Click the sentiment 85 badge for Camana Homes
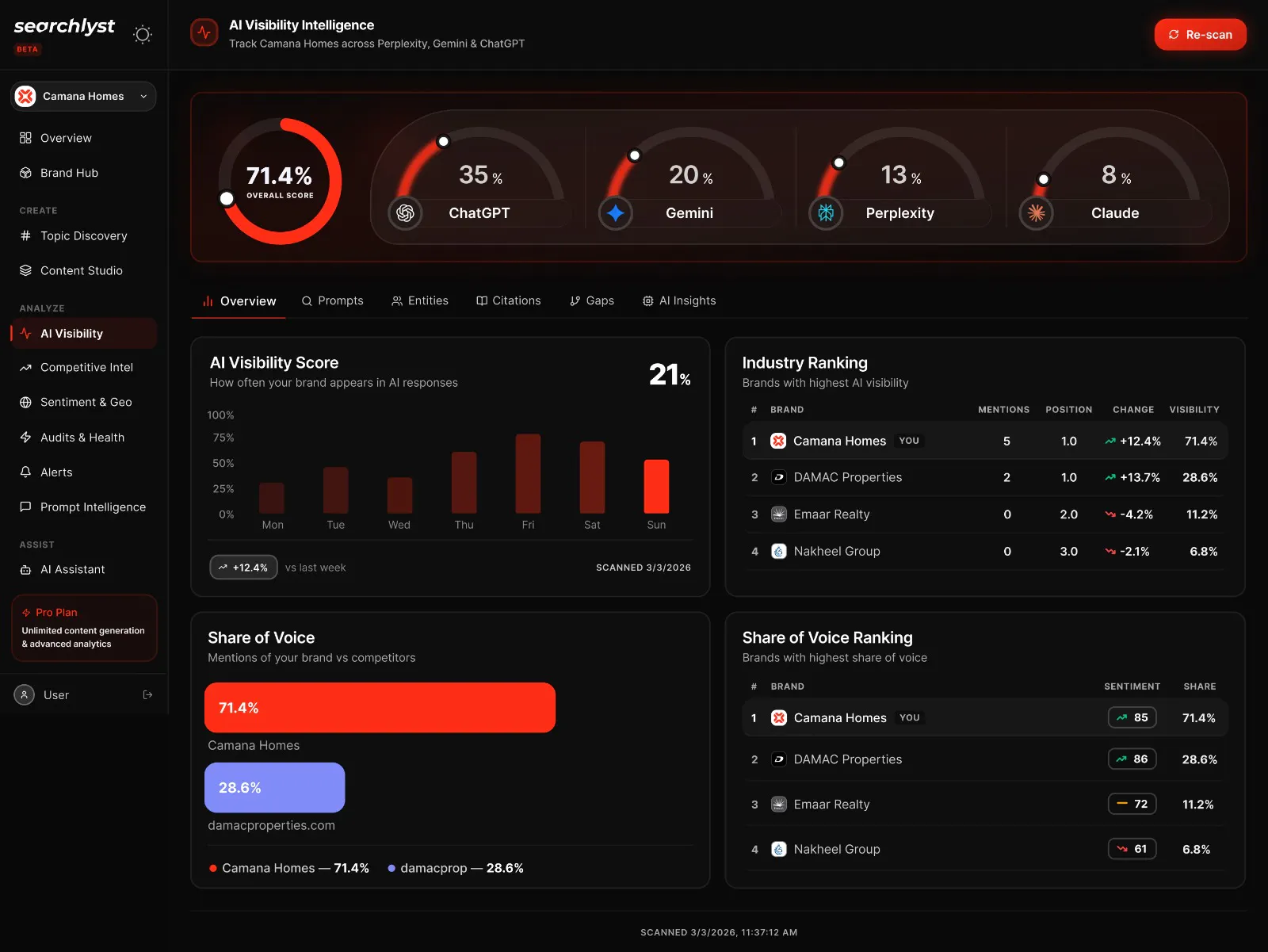Image resolution: width=1268 pixels, height=952 pixels. click(1132, 717)
